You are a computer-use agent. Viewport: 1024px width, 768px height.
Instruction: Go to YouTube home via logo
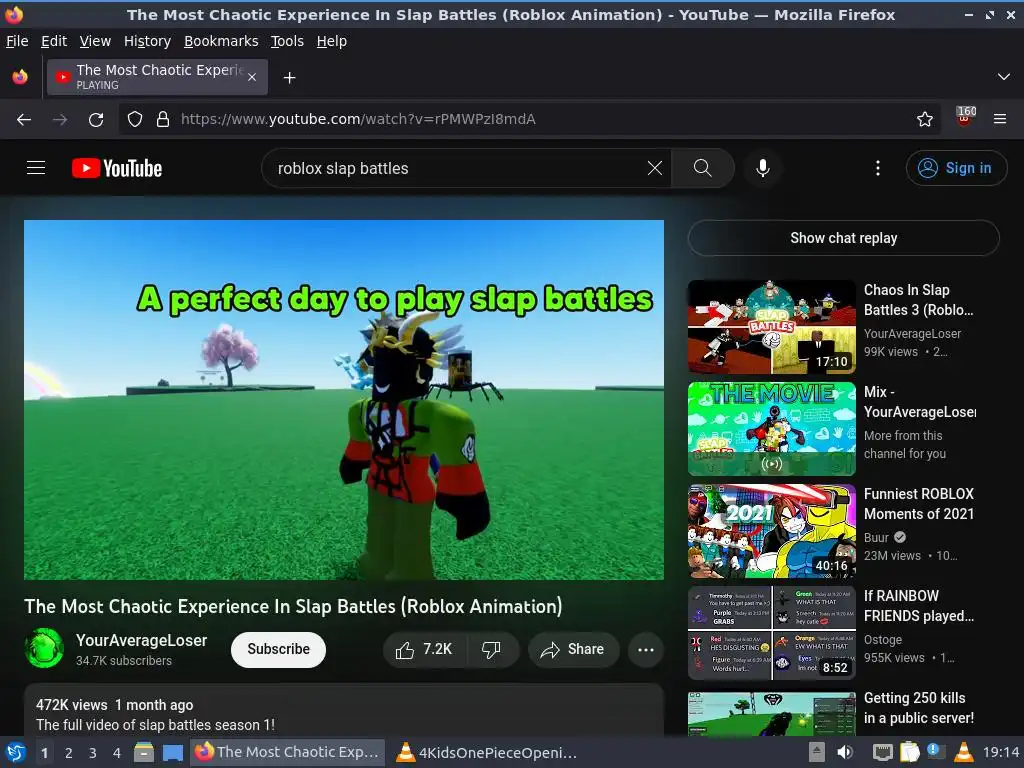(117, 168)
